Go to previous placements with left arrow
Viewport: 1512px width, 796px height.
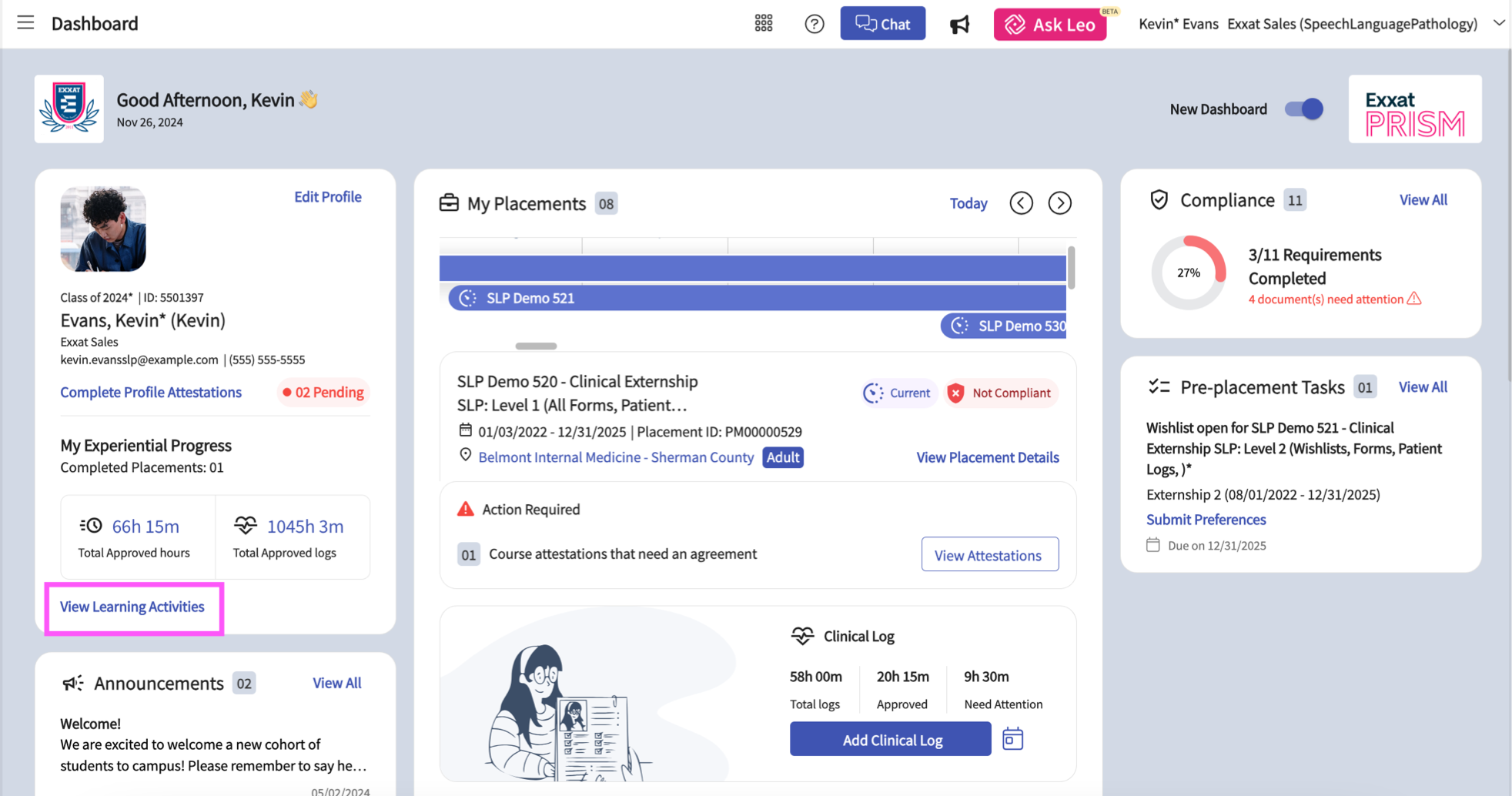coord(1021,203)
